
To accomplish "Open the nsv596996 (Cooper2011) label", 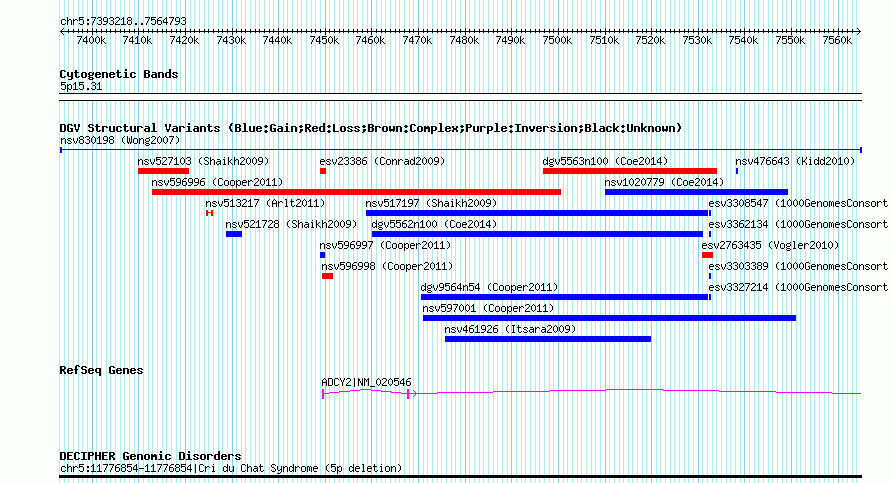I will [217, 182].
